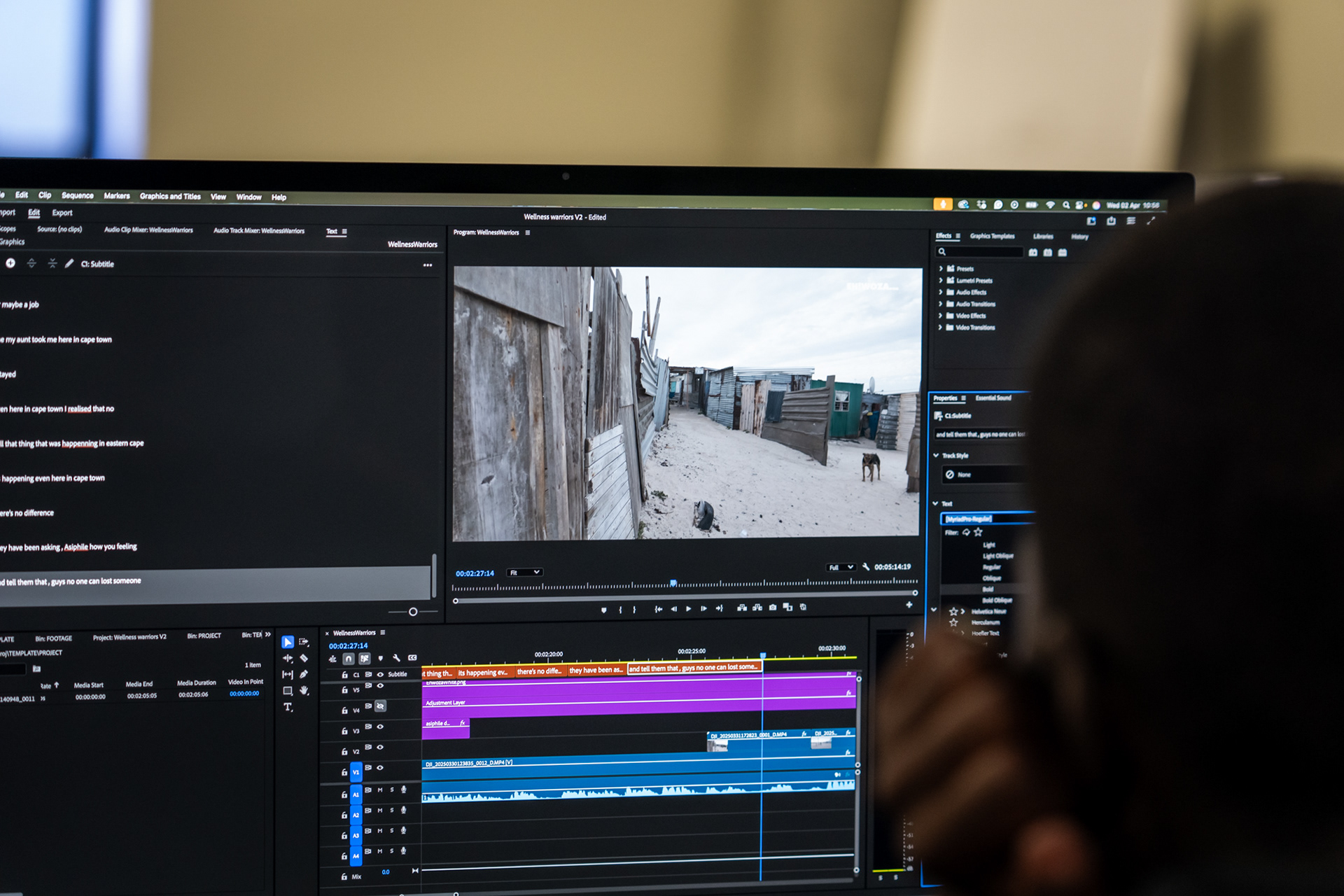Click the Export workspace button
The image size is (1344, 896).
pos(62,213)
